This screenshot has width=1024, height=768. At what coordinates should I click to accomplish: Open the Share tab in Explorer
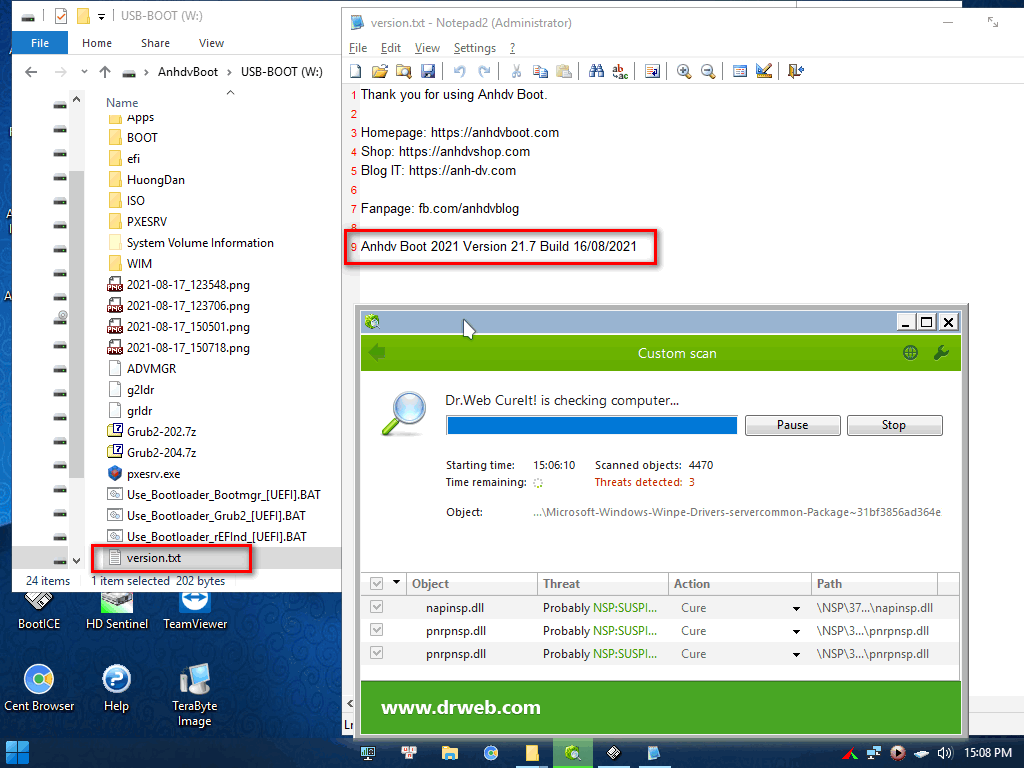pos(155,43)
